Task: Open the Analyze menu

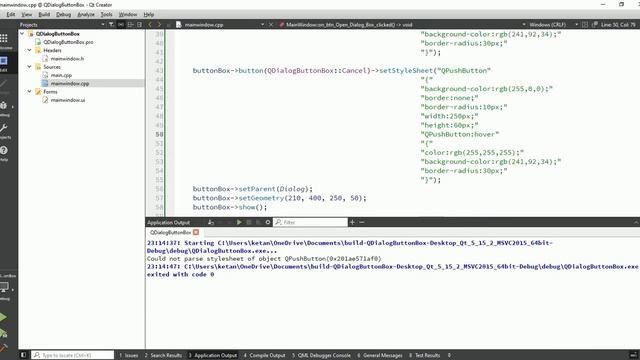Action: click(86, 14)
